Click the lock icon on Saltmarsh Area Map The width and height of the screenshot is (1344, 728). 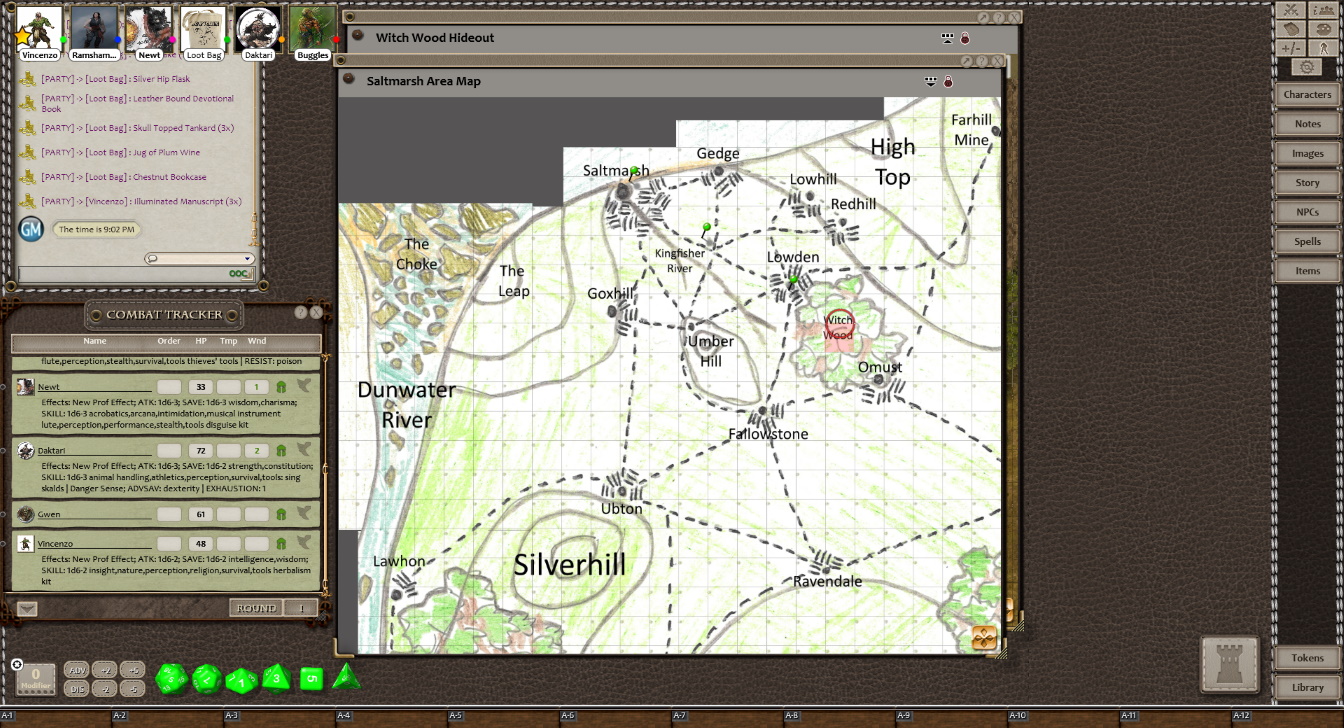point(948,81)
